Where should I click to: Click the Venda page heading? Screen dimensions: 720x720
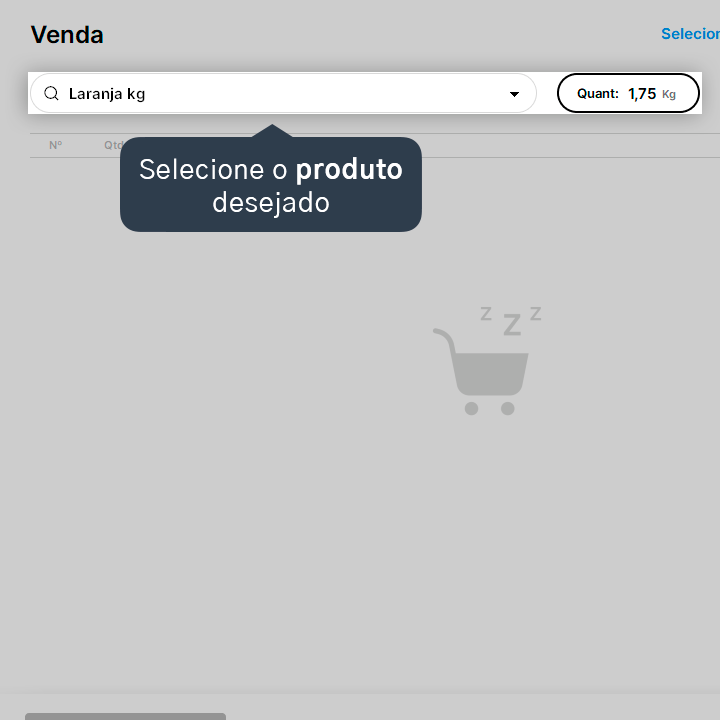[x=67, y=35]
